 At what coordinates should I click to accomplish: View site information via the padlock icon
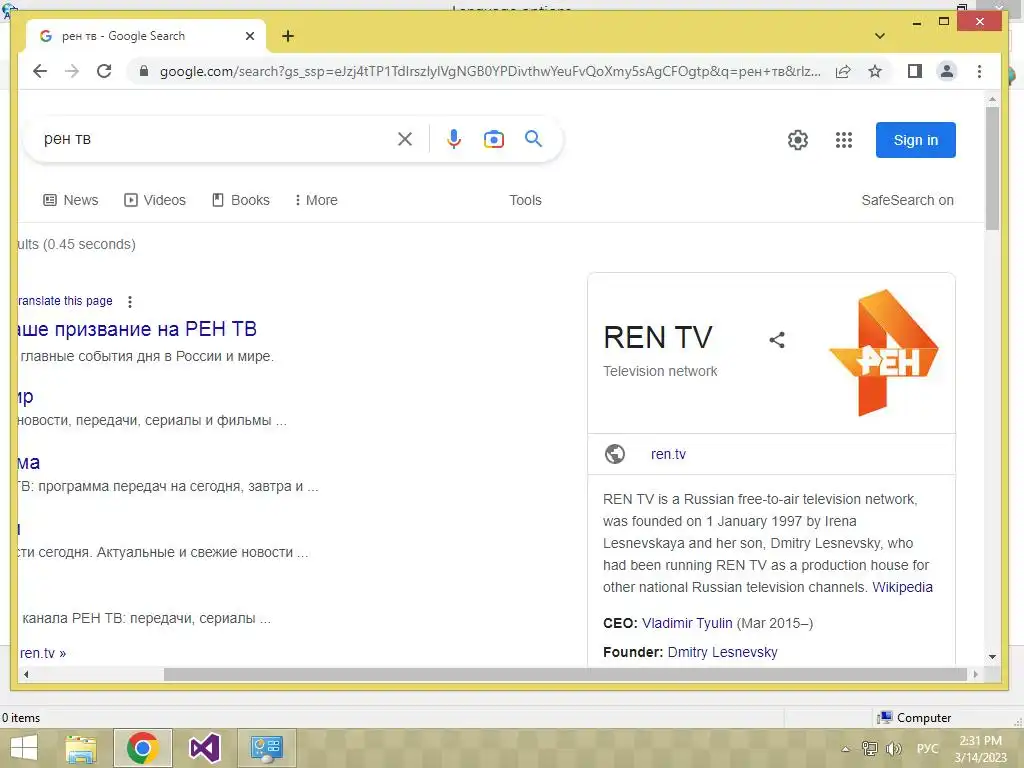click(144, 71)
